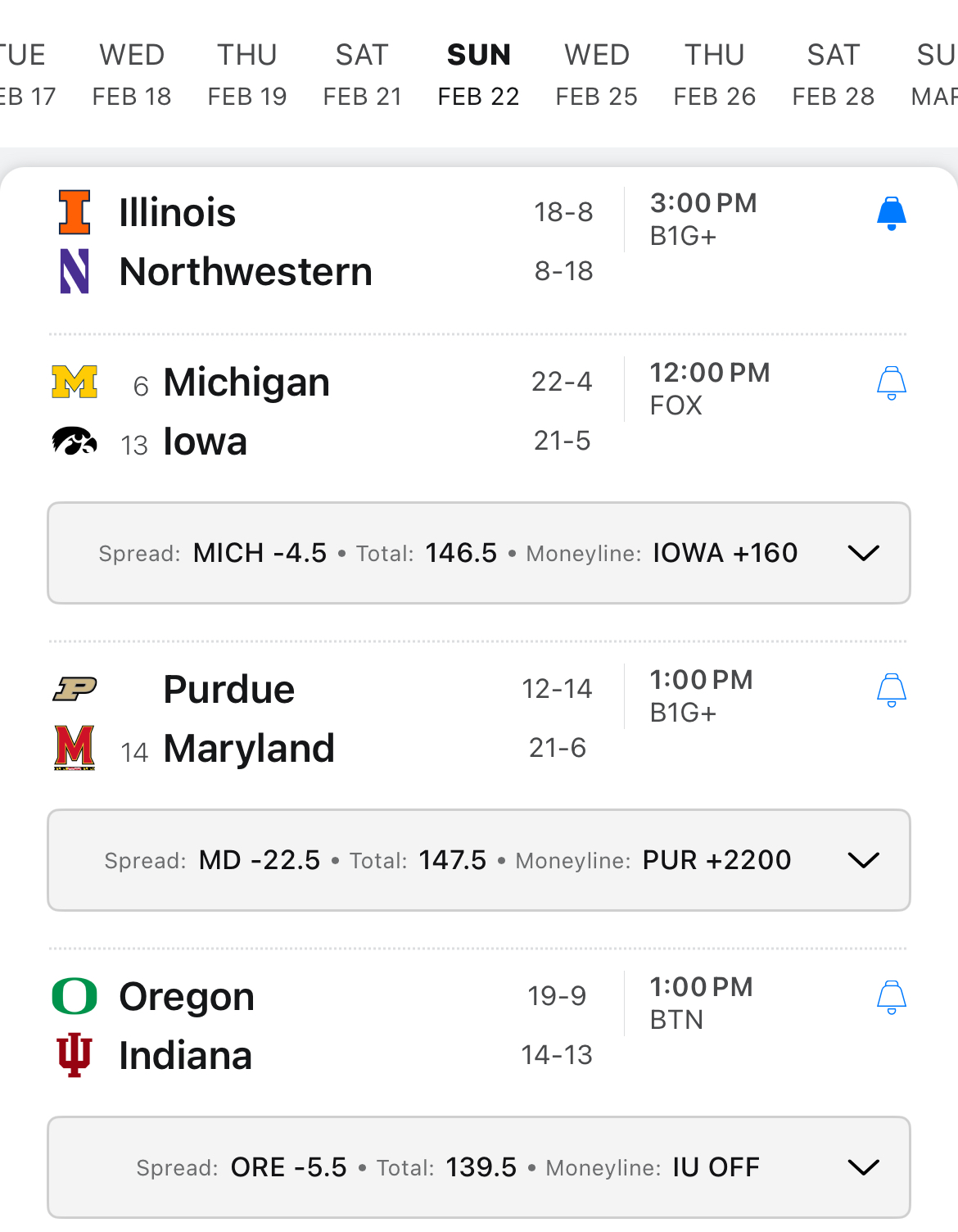Tap the Northwestern purple N logo
Viewport: 958px width, 1232px height.
point(75,271)
